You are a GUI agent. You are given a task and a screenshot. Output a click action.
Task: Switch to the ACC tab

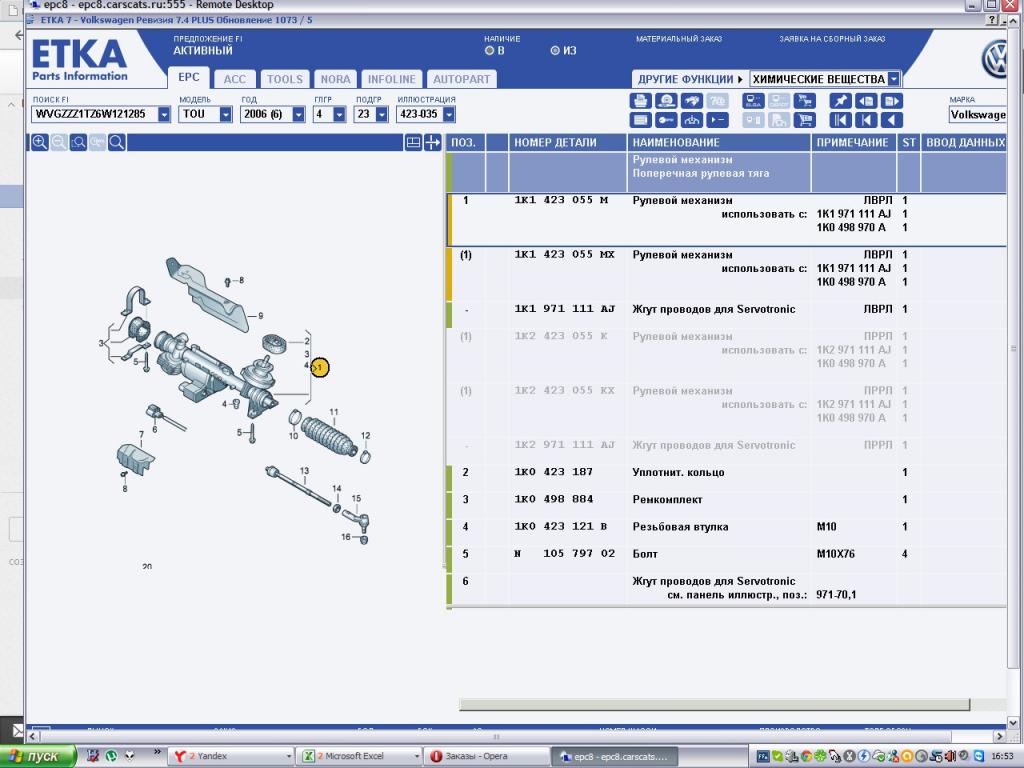(x=234, y=79)
